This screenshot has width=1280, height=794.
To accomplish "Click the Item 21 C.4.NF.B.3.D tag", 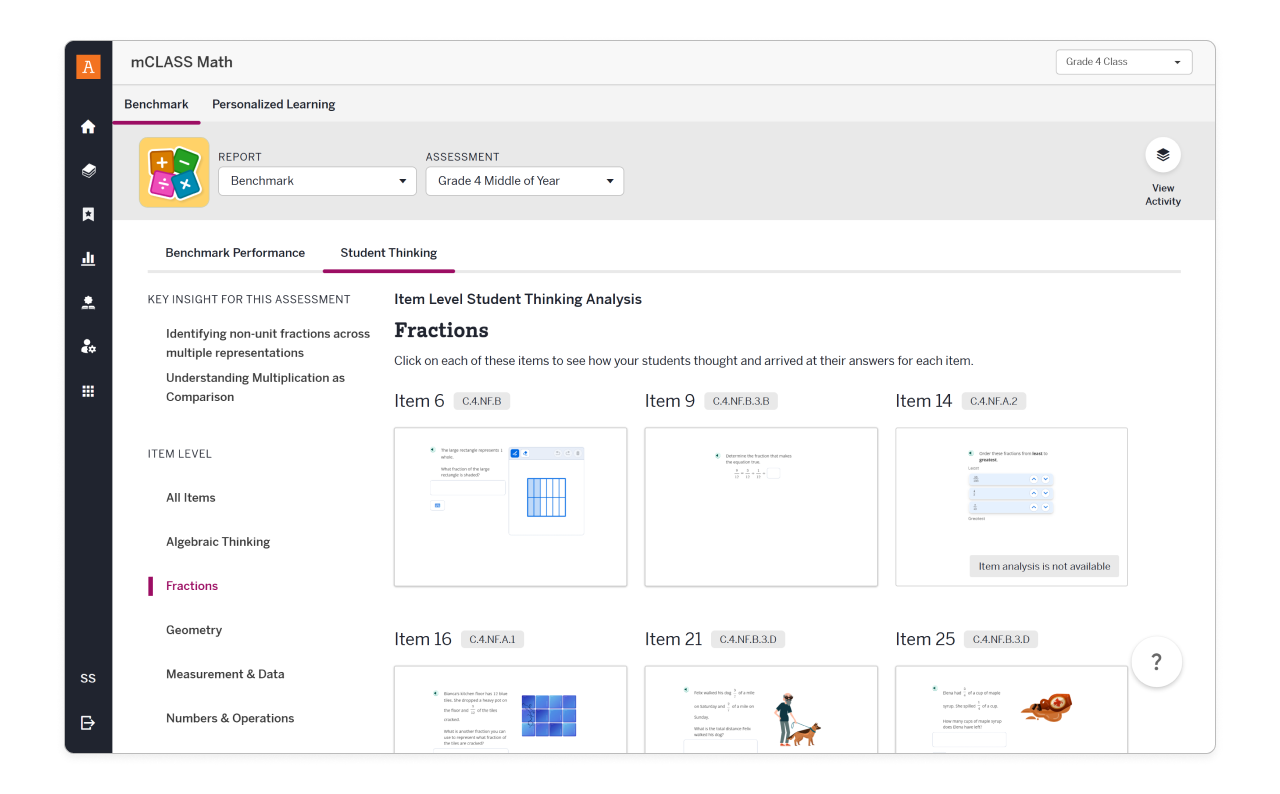I will pos(749,639).
